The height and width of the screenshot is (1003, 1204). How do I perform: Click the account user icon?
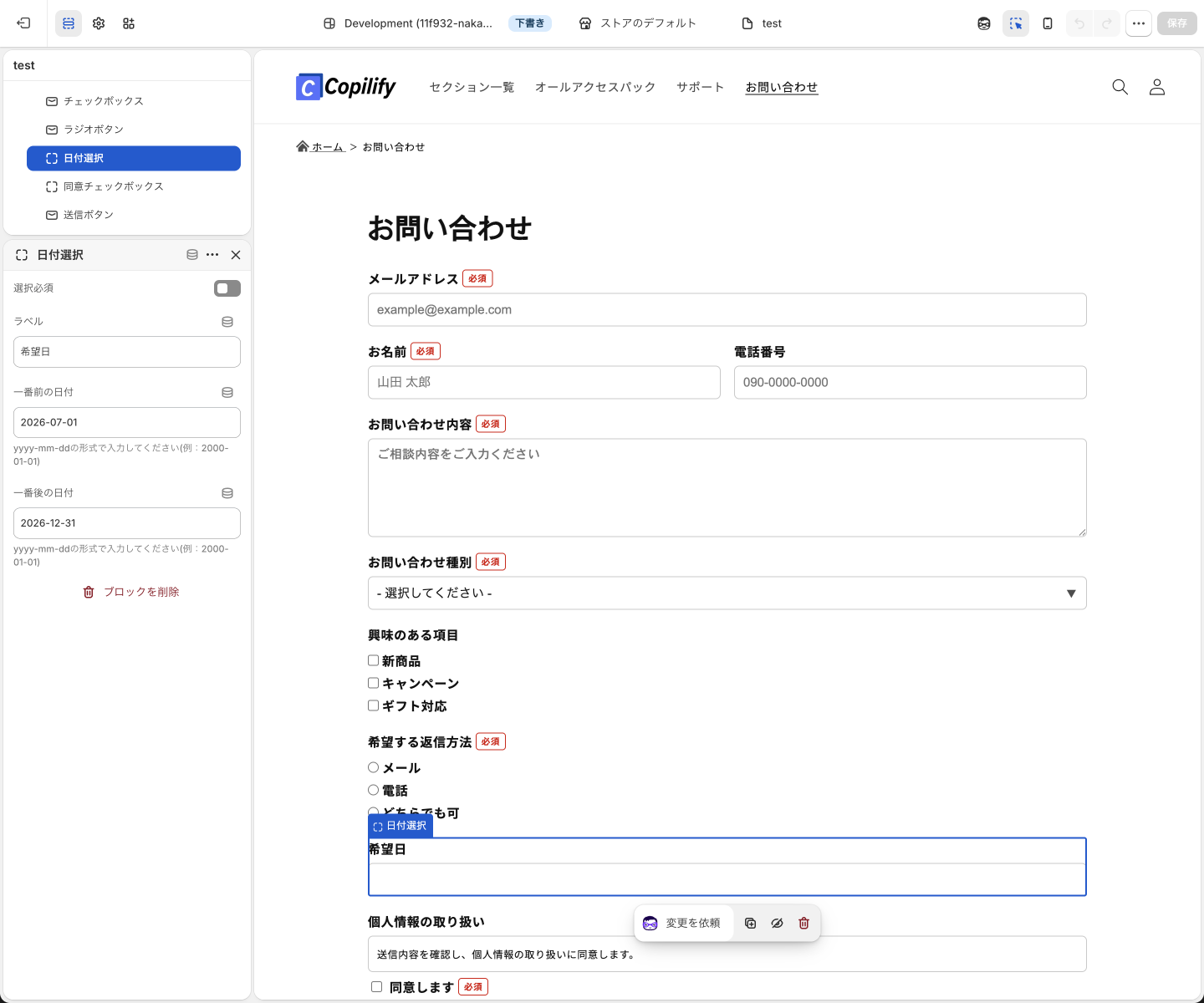1157,87
